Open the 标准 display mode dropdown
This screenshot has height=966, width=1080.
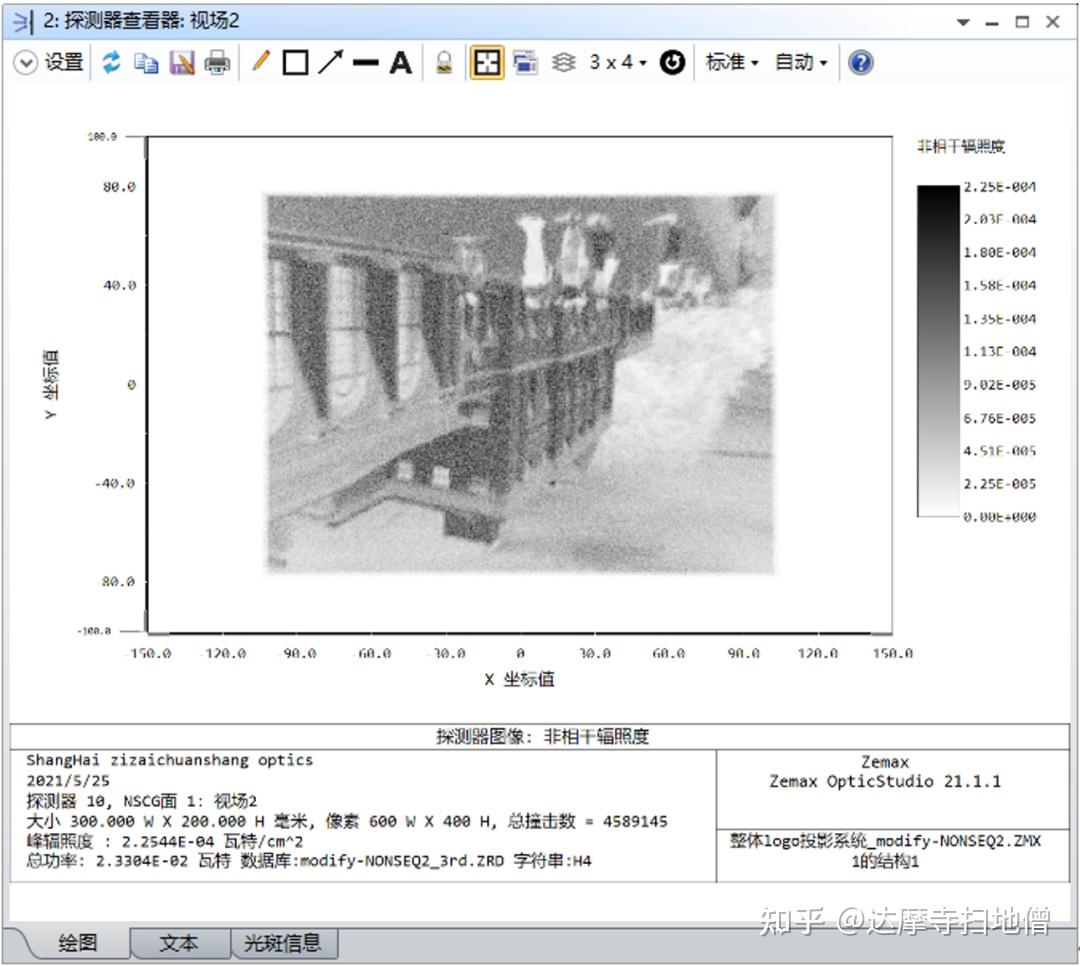[x=731, y=62]
